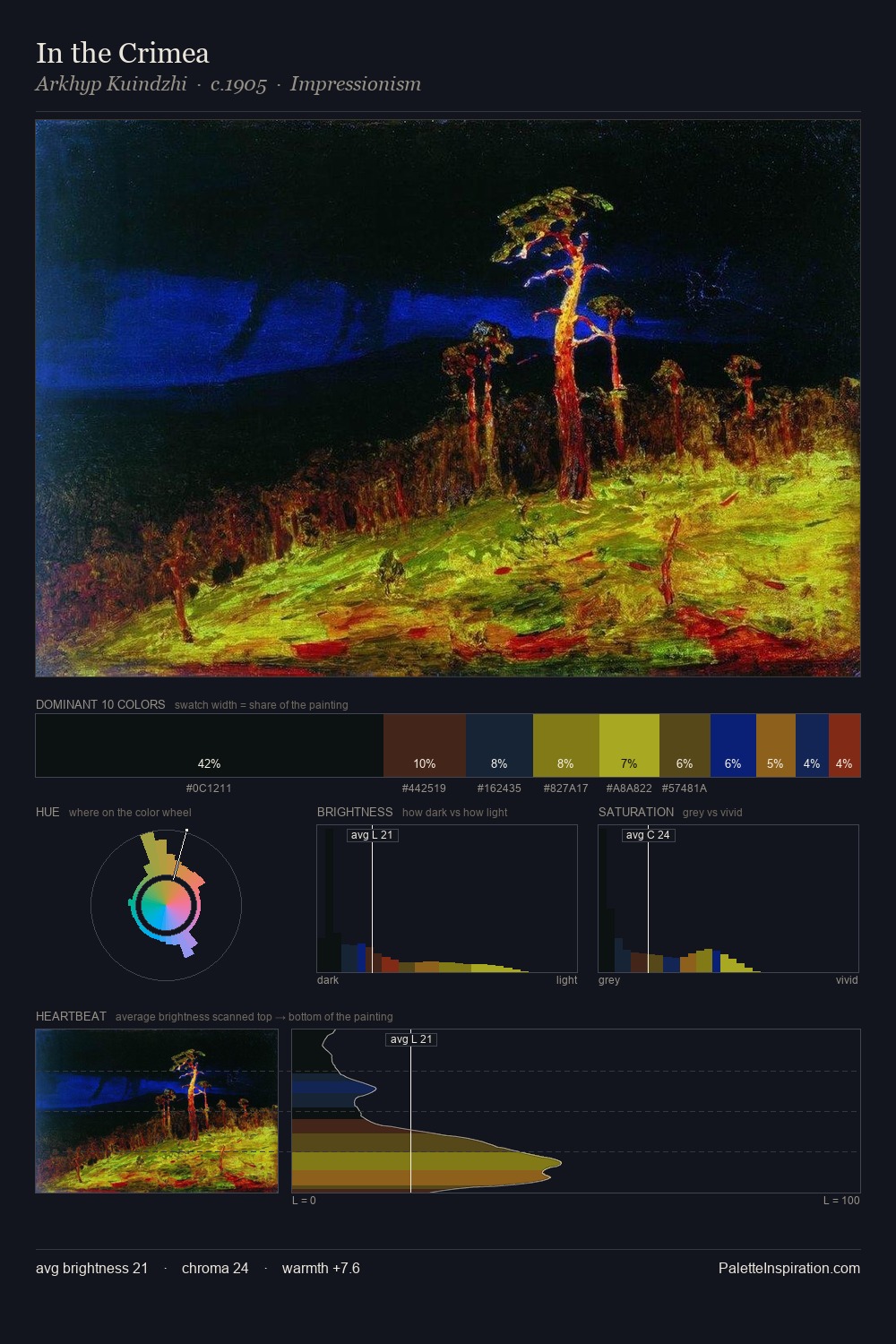Click the brightness histogram chart
The width and height of the screenshot is (896, 1344).
tap(447, 899)
